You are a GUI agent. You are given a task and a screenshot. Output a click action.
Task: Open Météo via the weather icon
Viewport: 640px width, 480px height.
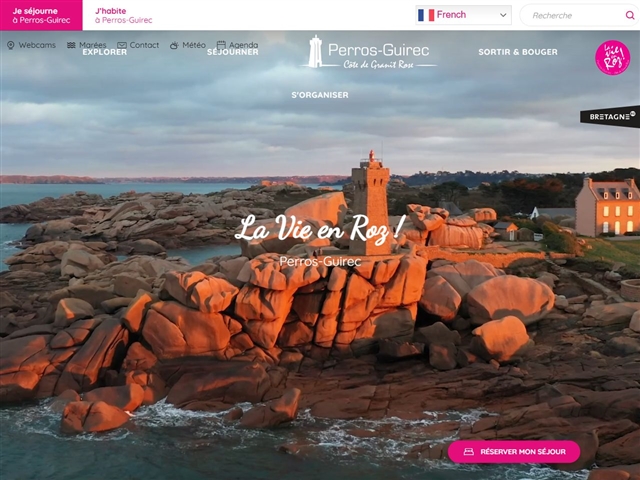point(174,45)
